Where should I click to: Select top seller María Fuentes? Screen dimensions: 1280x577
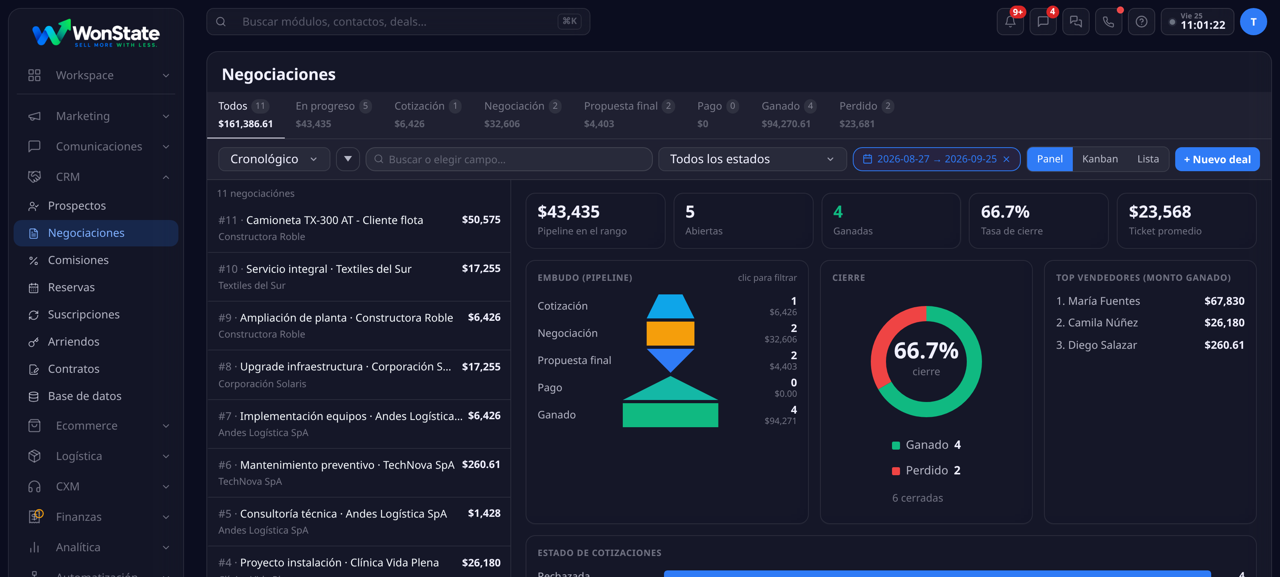pos(1150,301)
